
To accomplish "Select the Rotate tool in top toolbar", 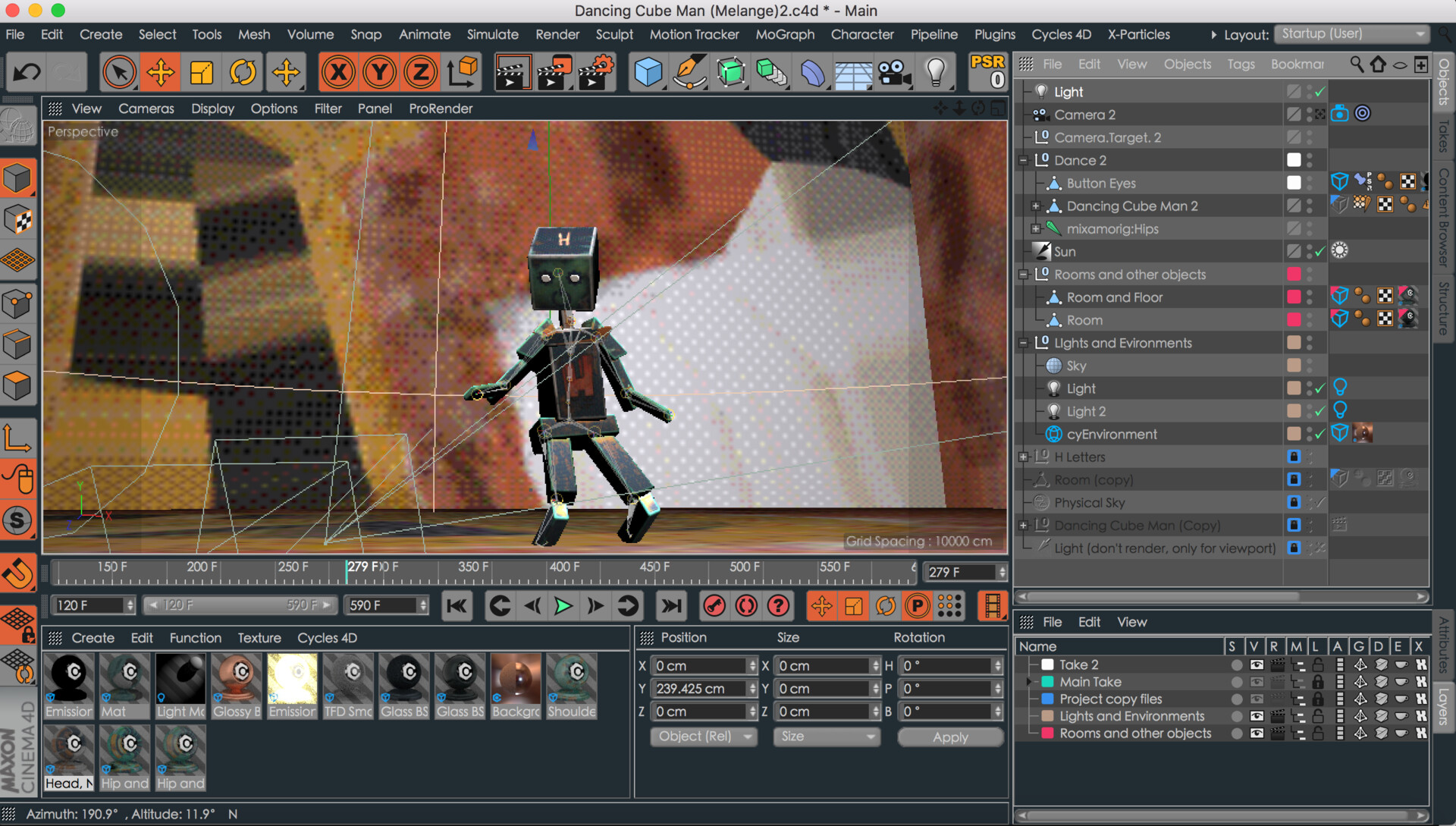I will 243,73.
